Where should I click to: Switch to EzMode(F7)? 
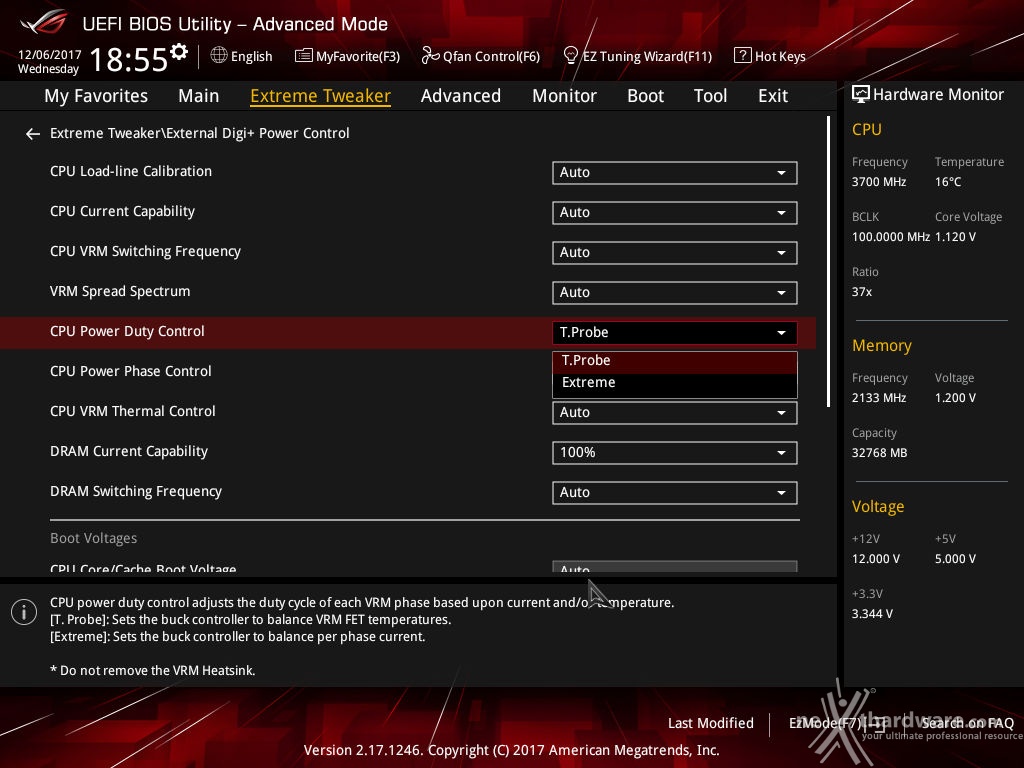[837, 723]
